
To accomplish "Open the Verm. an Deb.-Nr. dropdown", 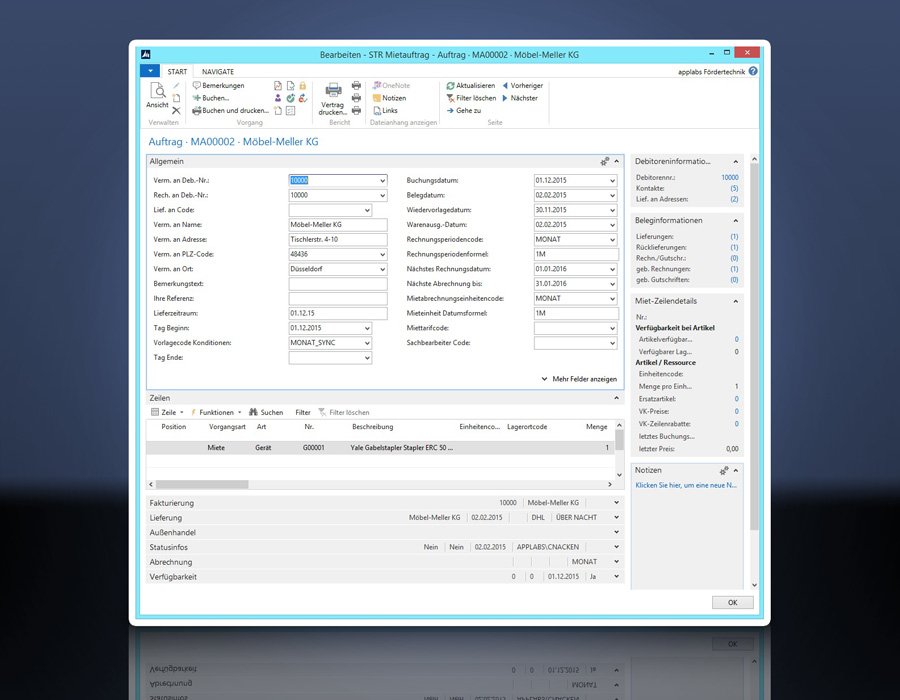I will 382,181.
